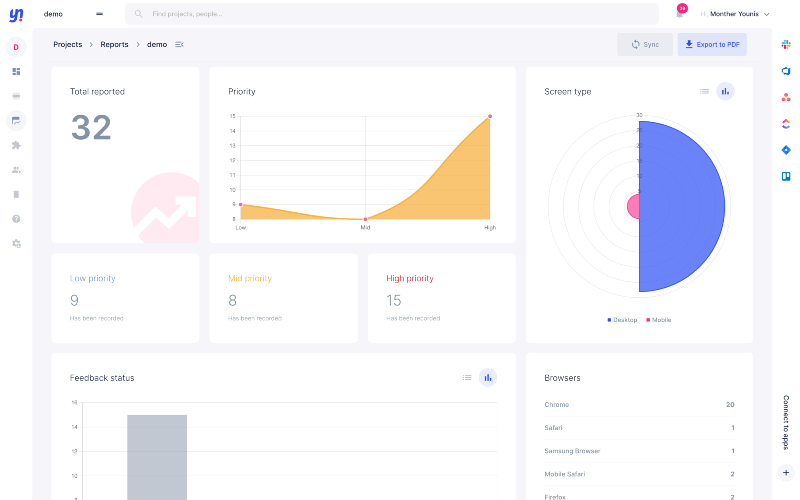This screenshot has width=800, height=500.
Task: Open the dashboard grid icon in sidebar
Action: pos(16,71)
